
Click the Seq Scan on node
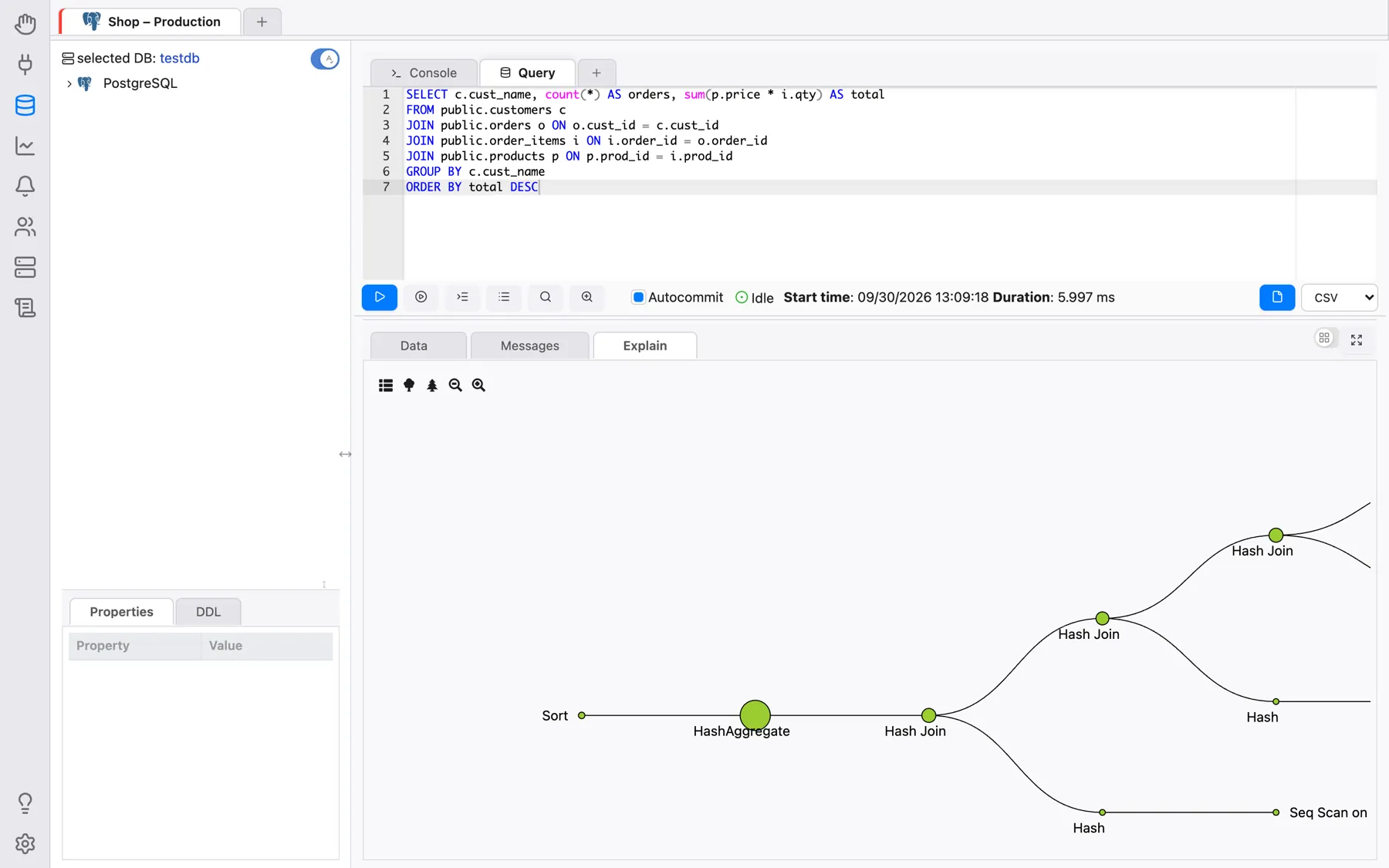point(1276,812)
